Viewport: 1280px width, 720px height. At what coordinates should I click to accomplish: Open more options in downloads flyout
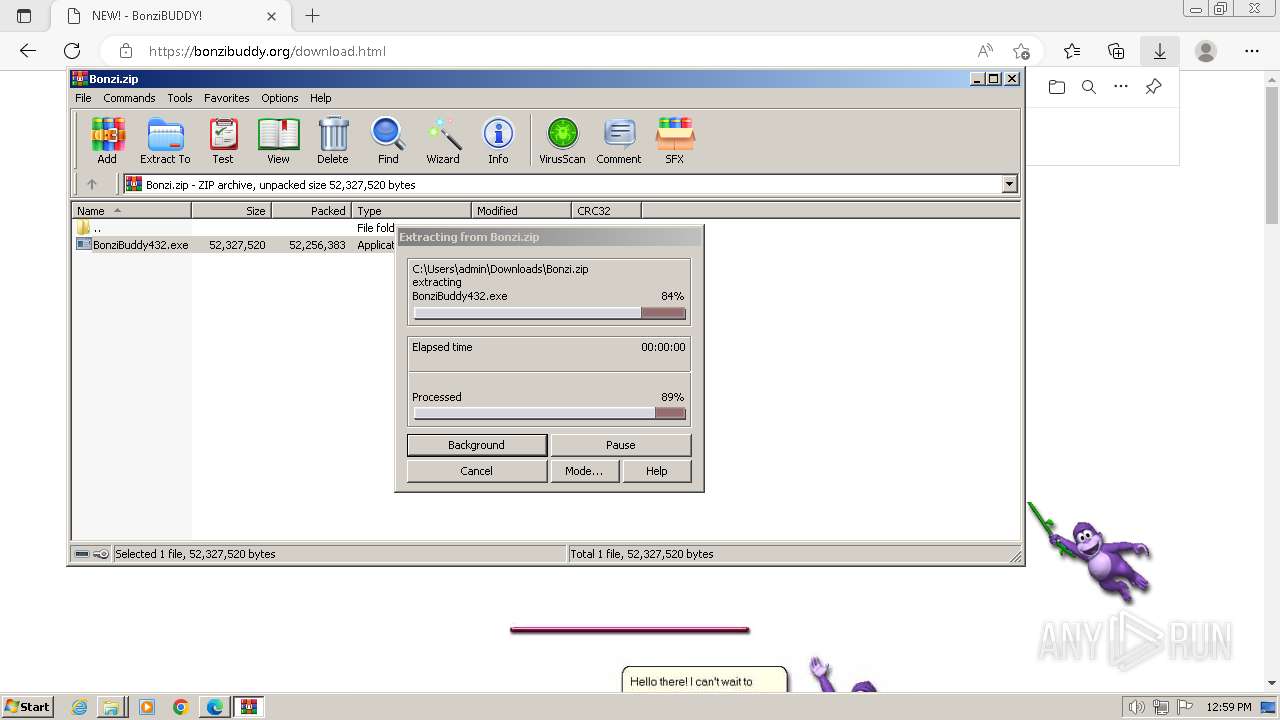(1121, 87)
